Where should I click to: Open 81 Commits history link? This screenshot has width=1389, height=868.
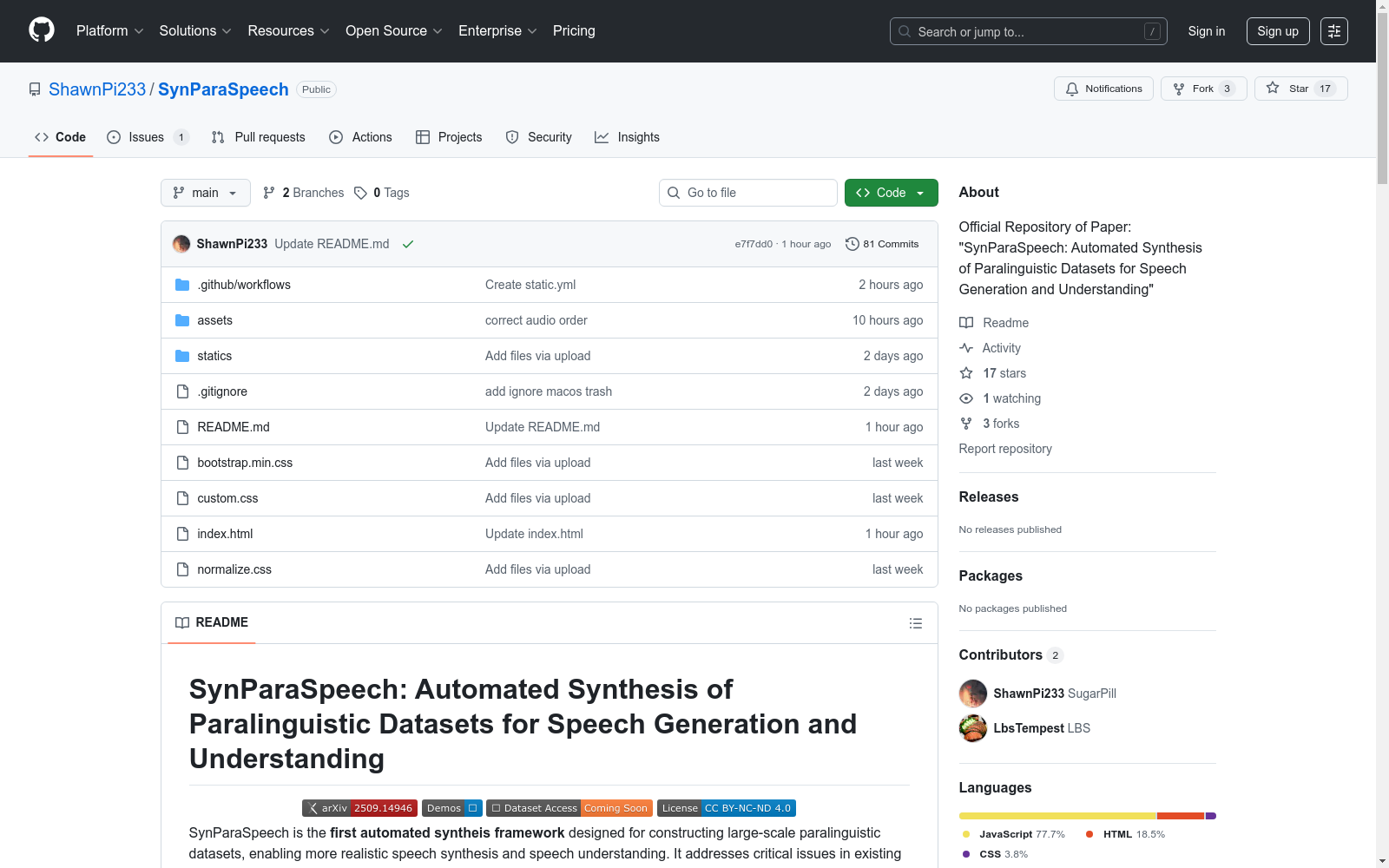pos(882,244)
